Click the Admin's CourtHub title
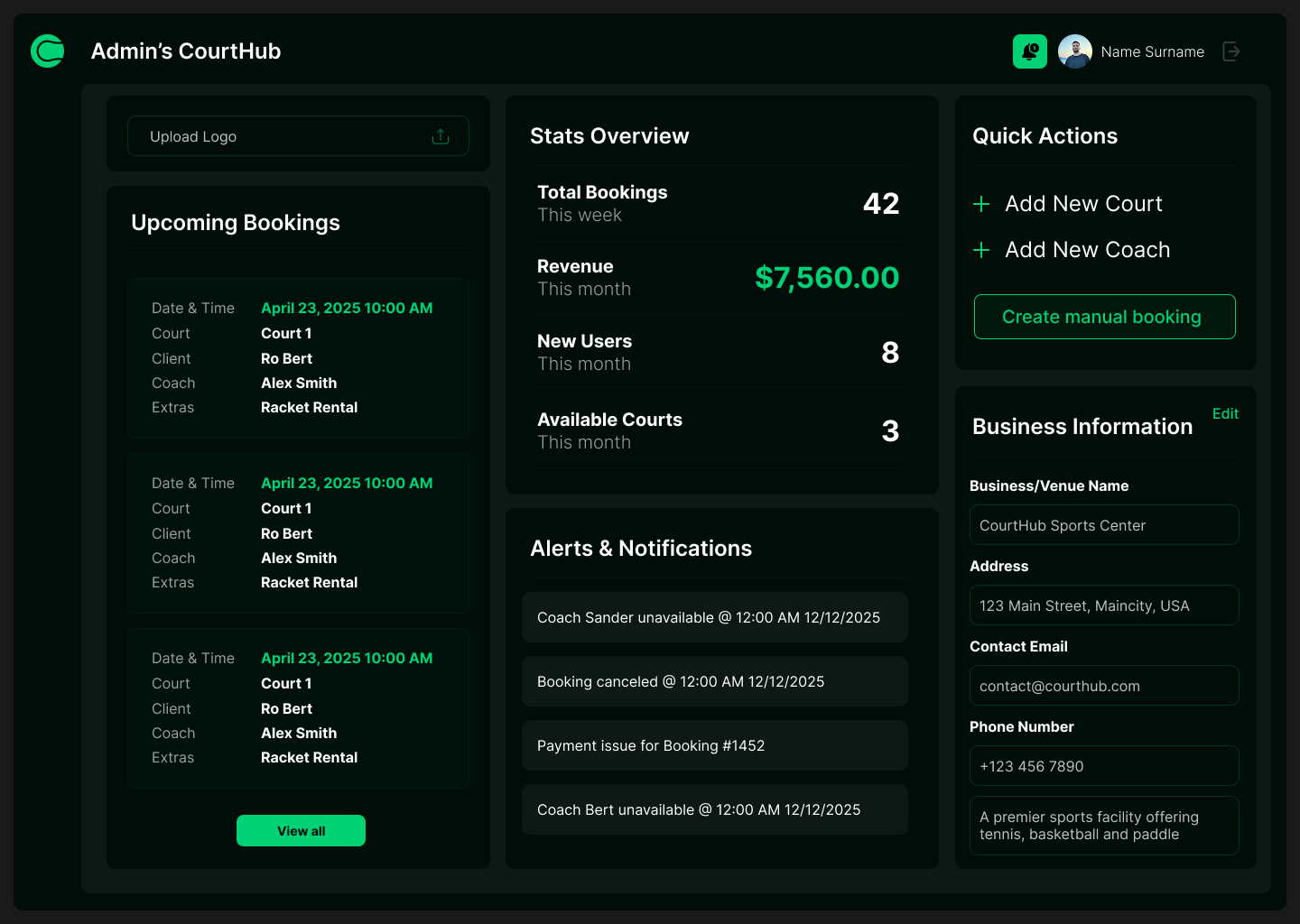The height and width of the screenshot is (924, 1300). [186, 51]
